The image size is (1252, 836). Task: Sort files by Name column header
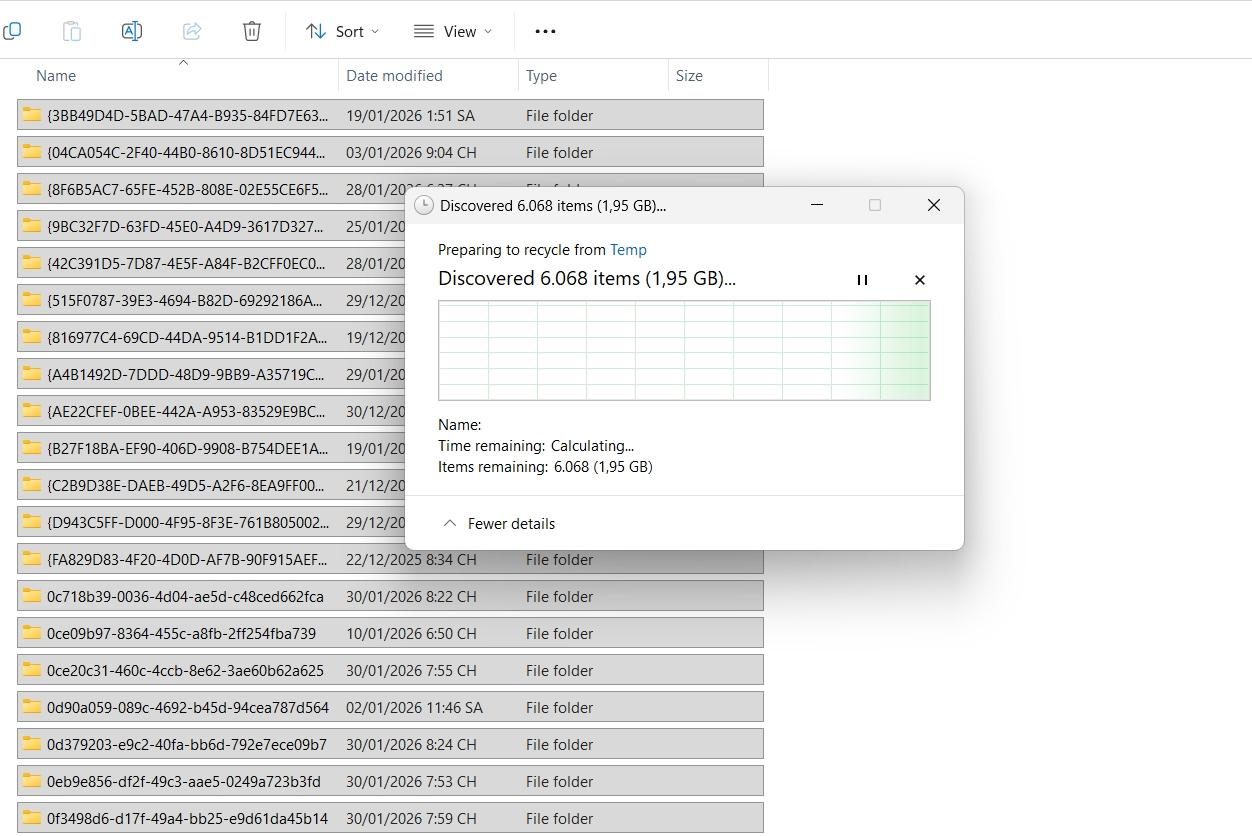point(56,76)
